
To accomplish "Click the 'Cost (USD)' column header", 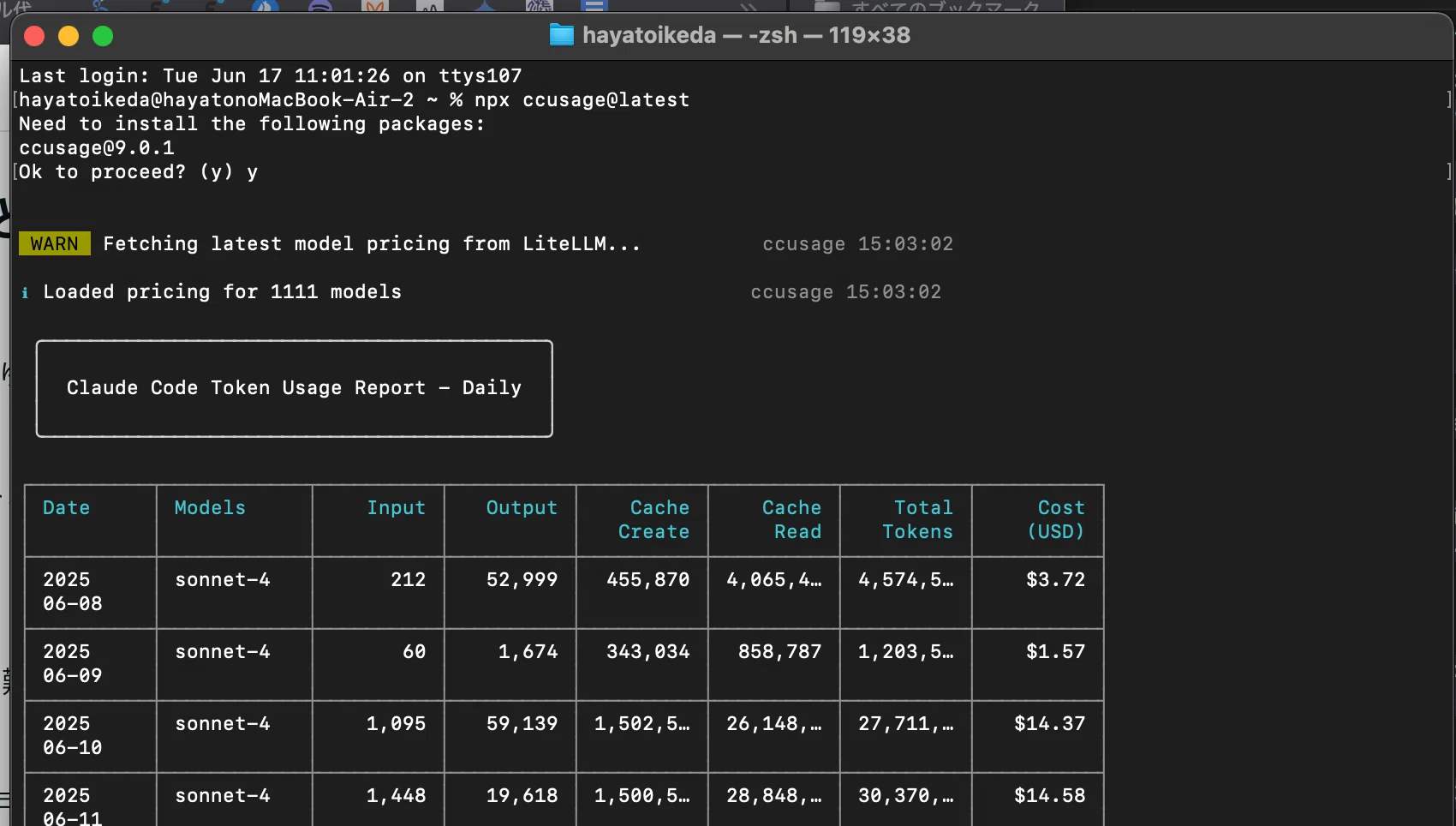I will click(1056, 520).
